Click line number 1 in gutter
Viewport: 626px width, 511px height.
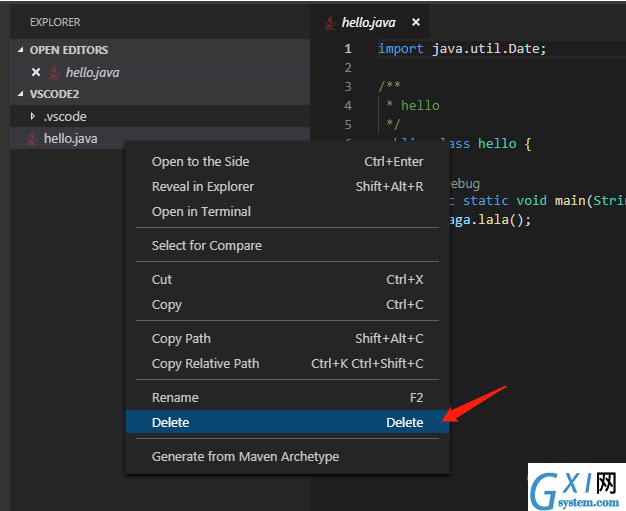click(x=348, y=49)
